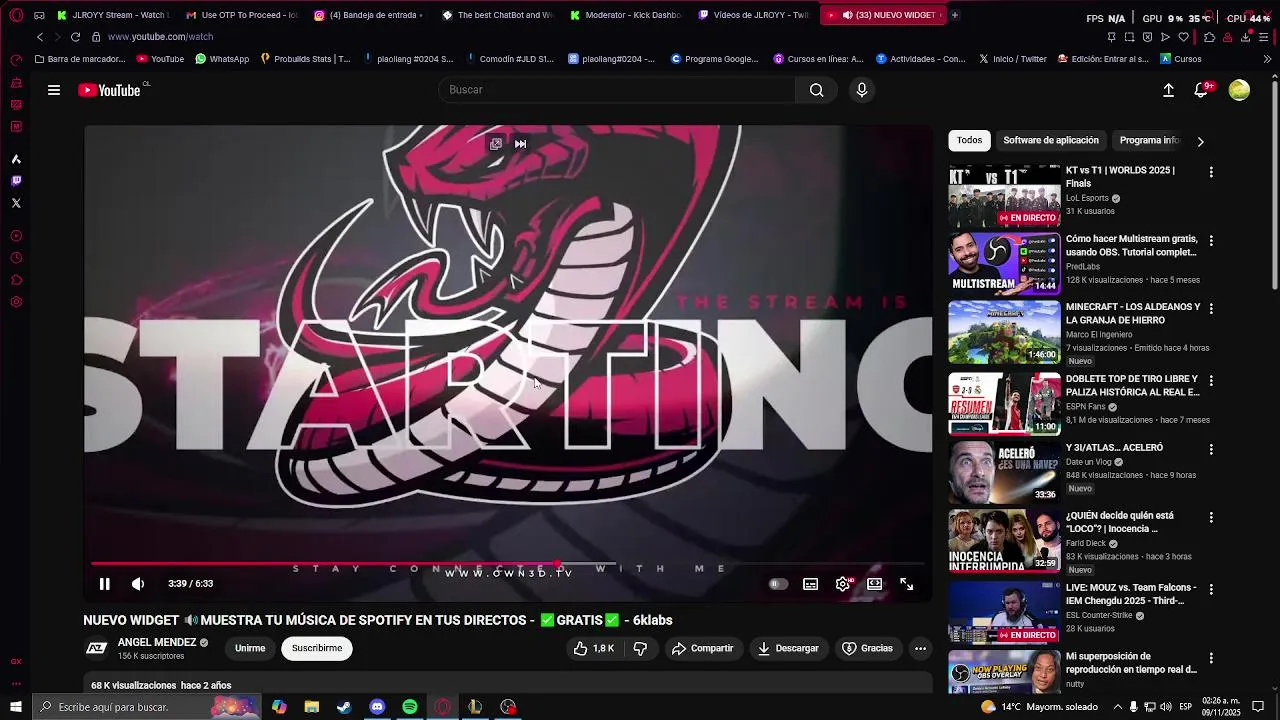
Task: Switch to theater mode view
Action: 875,584
